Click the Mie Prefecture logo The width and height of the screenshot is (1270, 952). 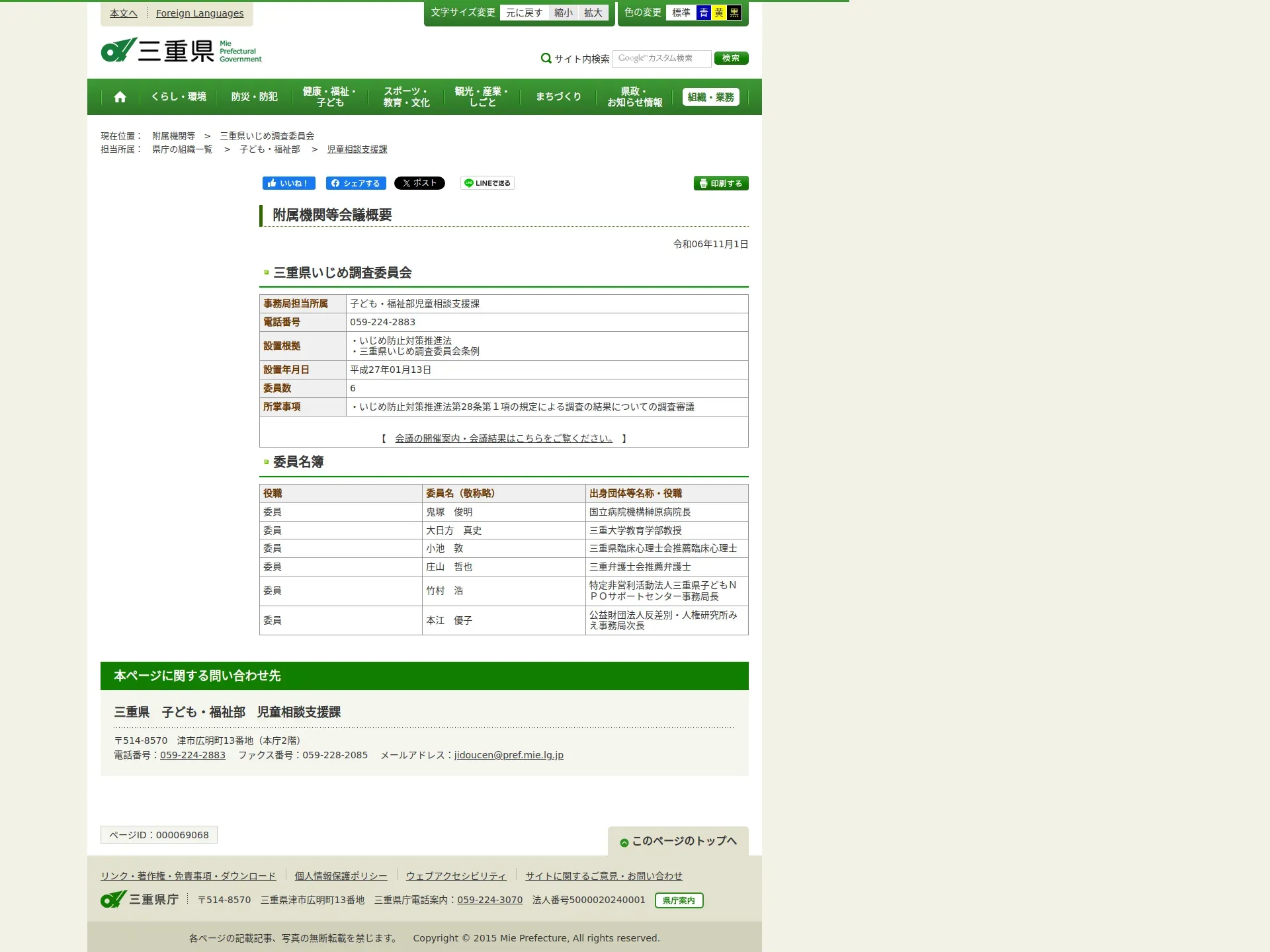click(181, 51)
